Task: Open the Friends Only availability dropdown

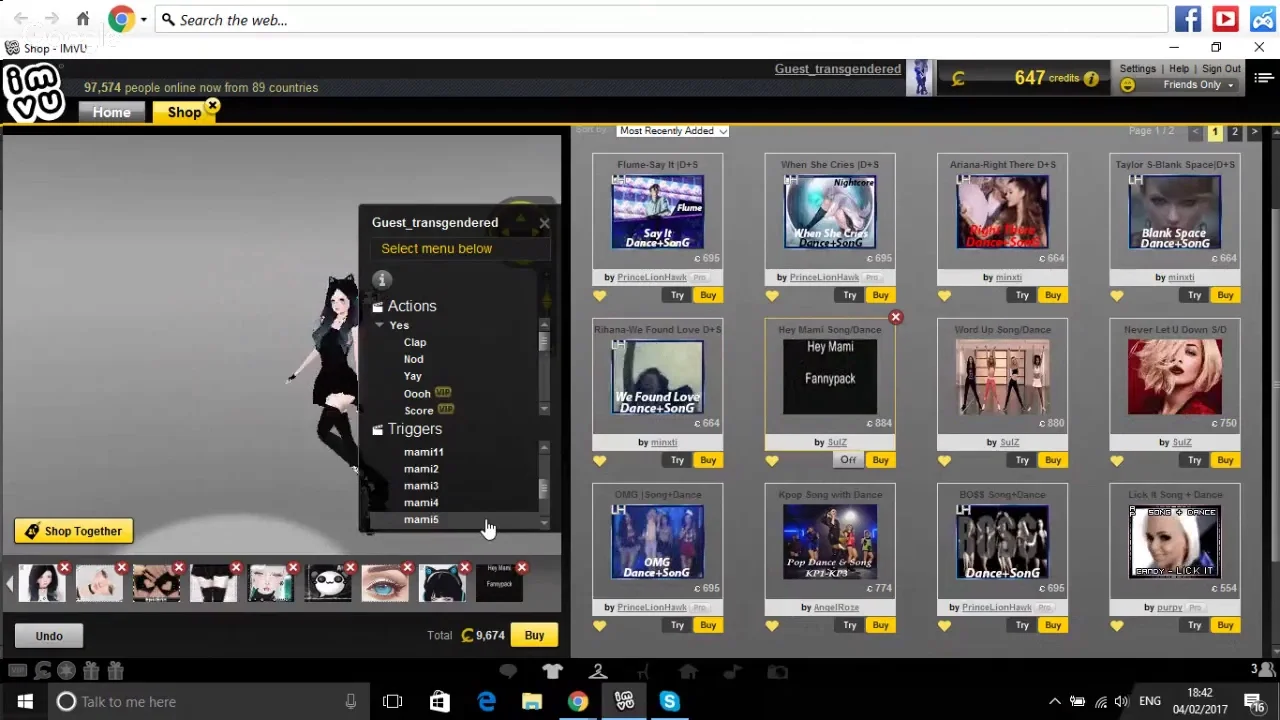Action: coord(1197,85)
